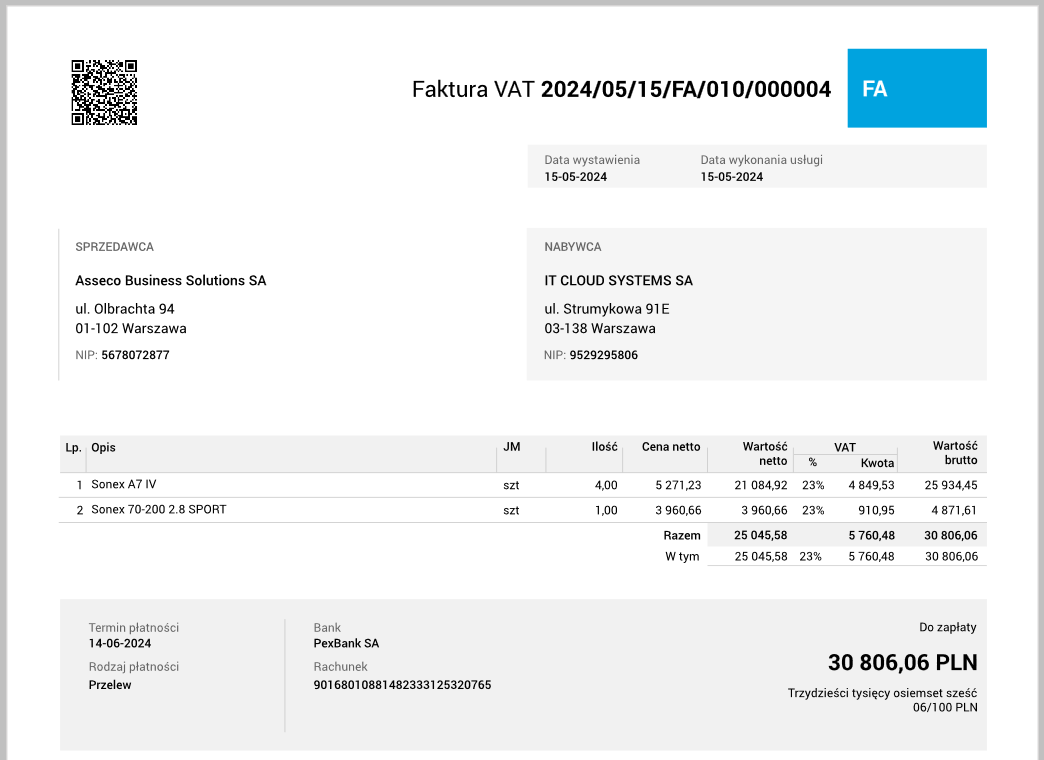Select the blue FA document type badge
Viewport: 1044px width, 760px height.
916,88
